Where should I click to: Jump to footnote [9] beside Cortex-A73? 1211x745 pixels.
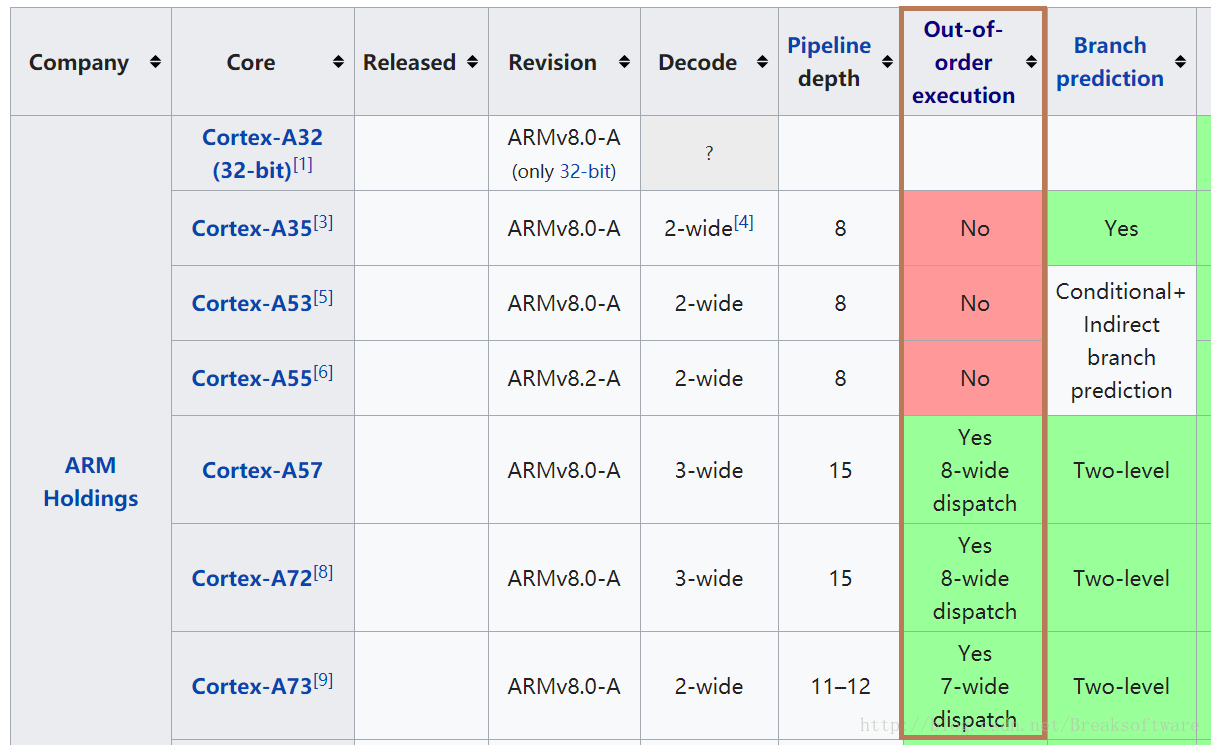coord(323,680)
